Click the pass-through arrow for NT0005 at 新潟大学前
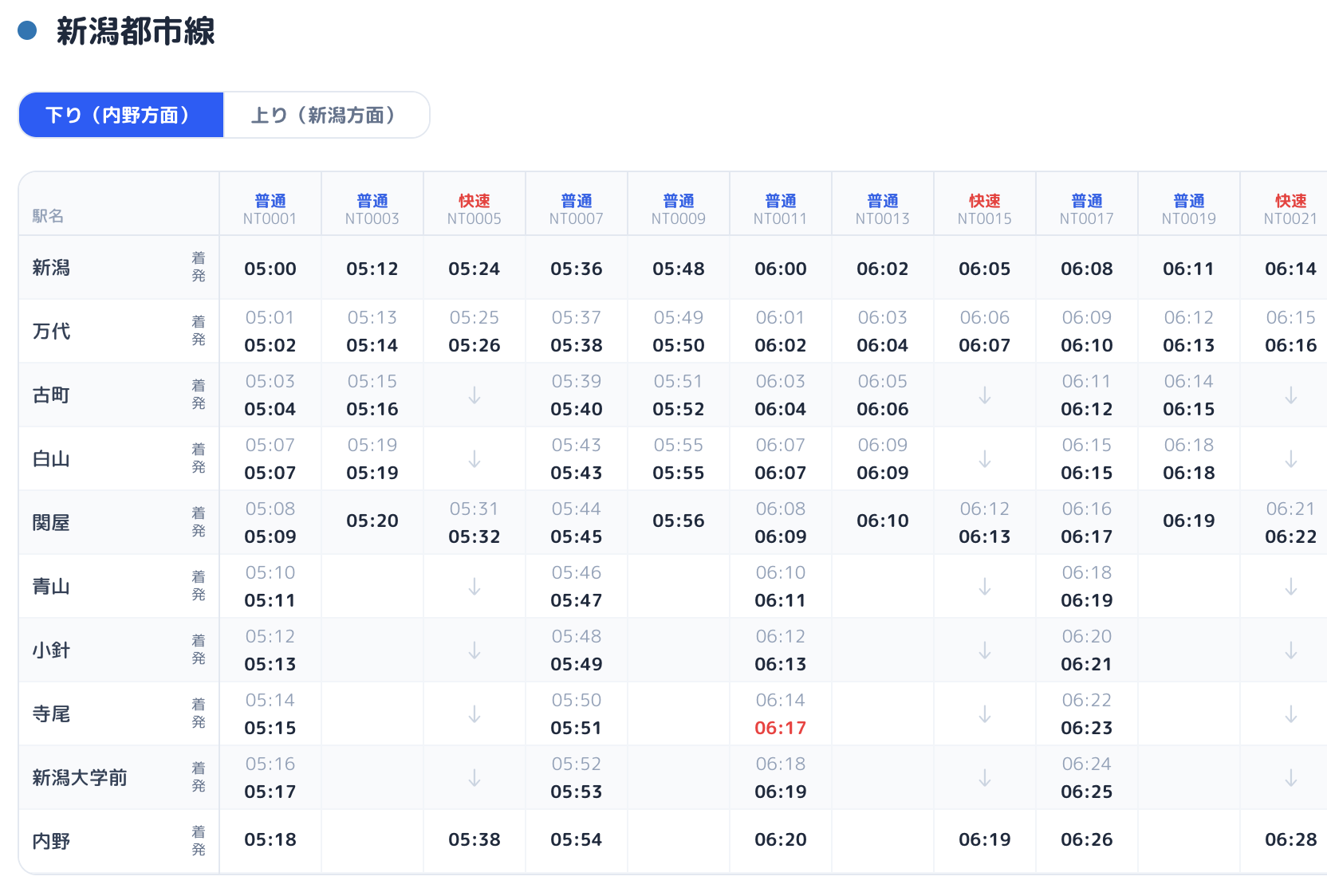The height and width of the screenshot is (896, 1327). coord(474,778)
